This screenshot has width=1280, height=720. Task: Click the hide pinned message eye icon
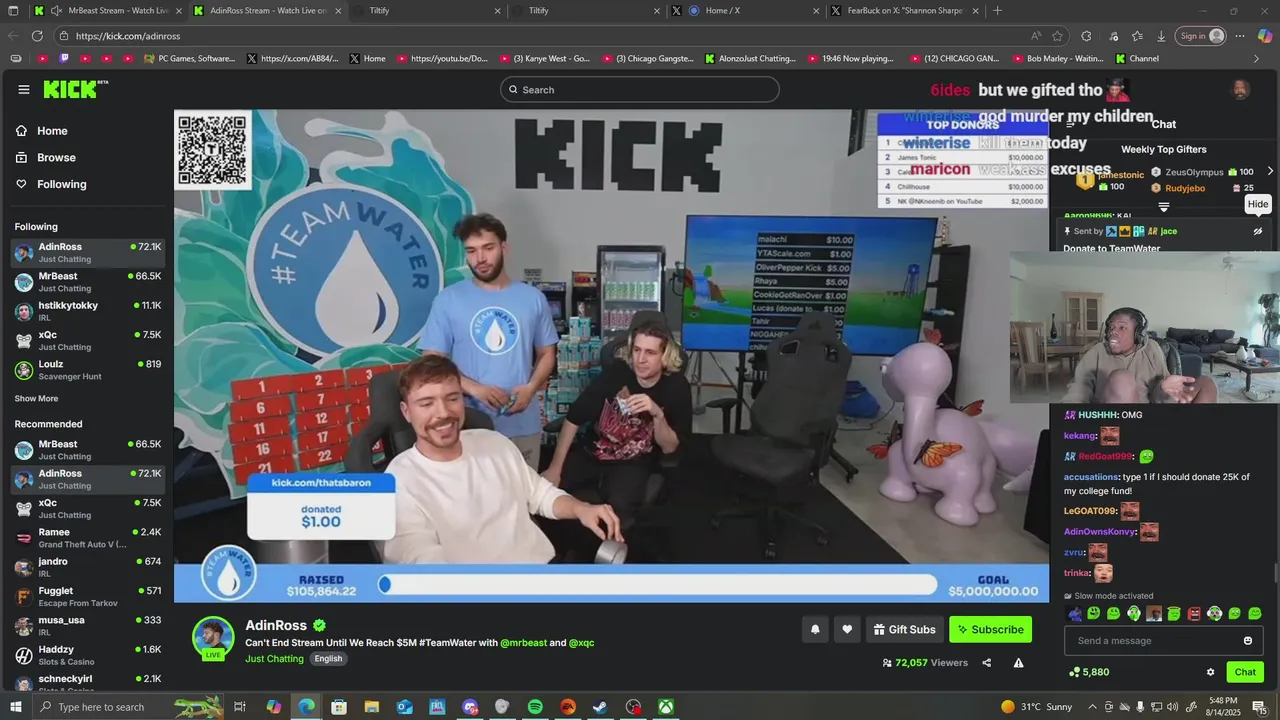pyautogui.click(x=1258, y=231)
